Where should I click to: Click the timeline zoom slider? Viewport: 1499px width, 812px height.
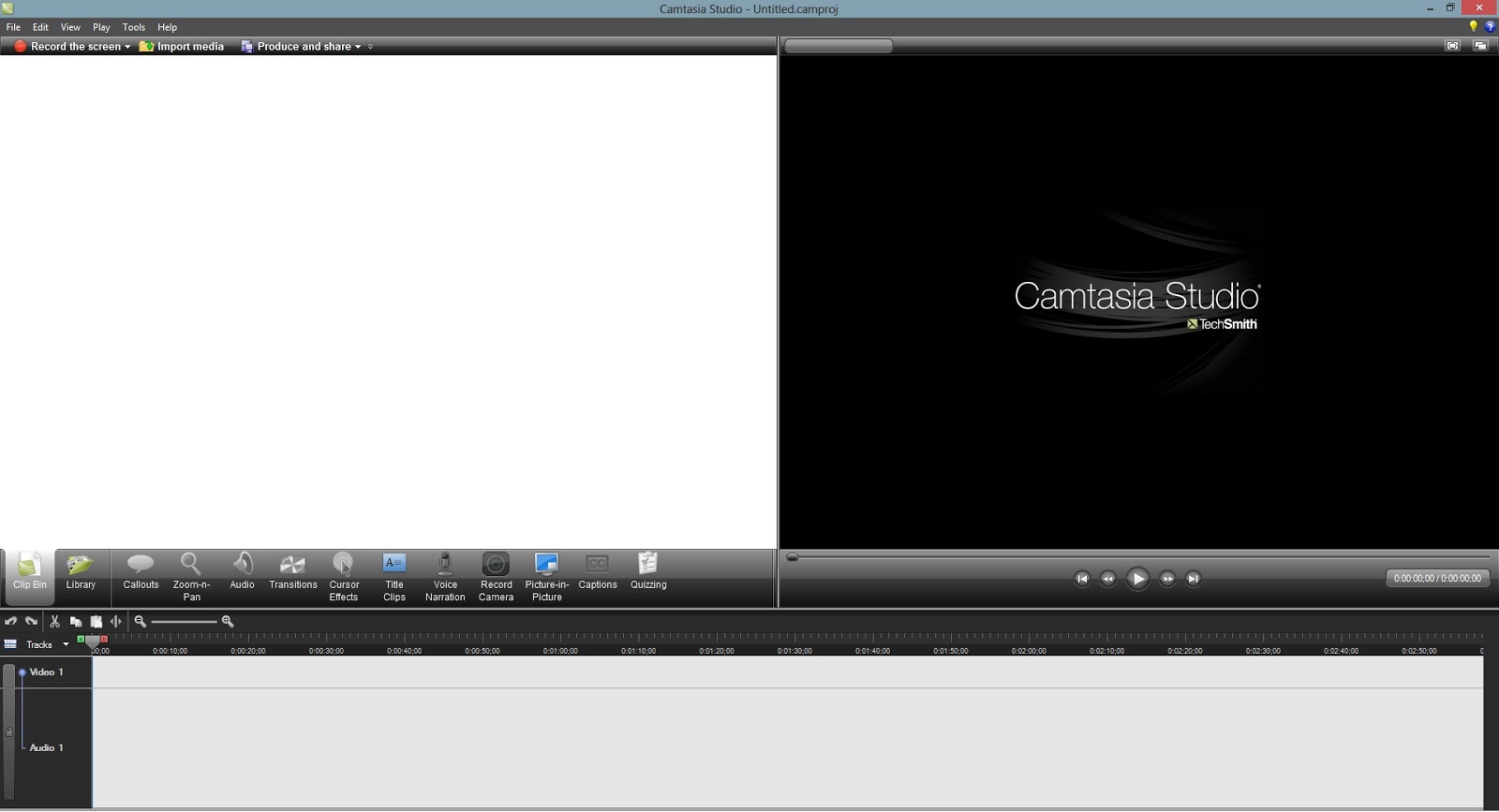pyautogui.click(x=185, y=621)
